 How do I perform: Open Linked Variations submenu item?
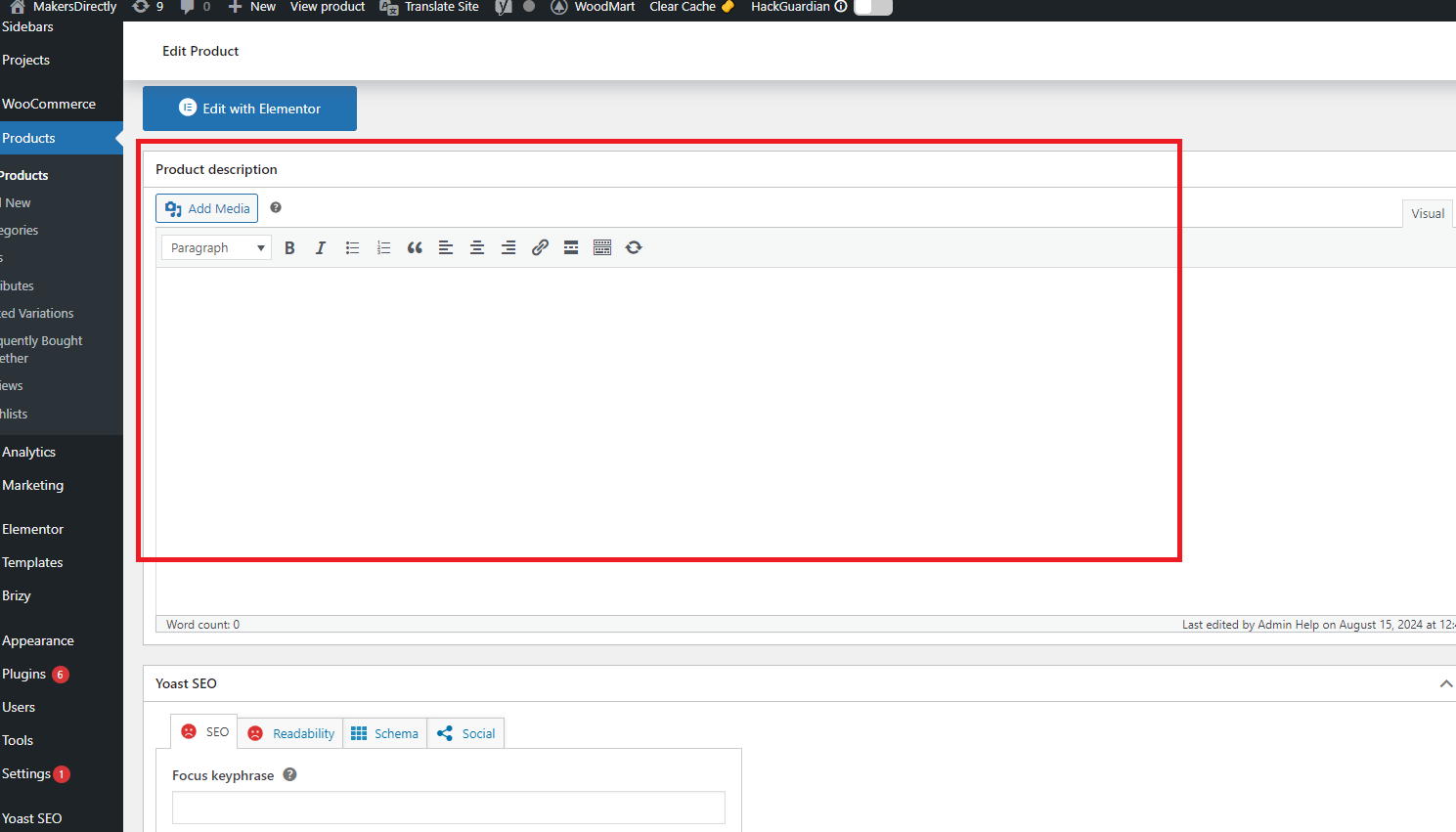[x=37, y=313]
